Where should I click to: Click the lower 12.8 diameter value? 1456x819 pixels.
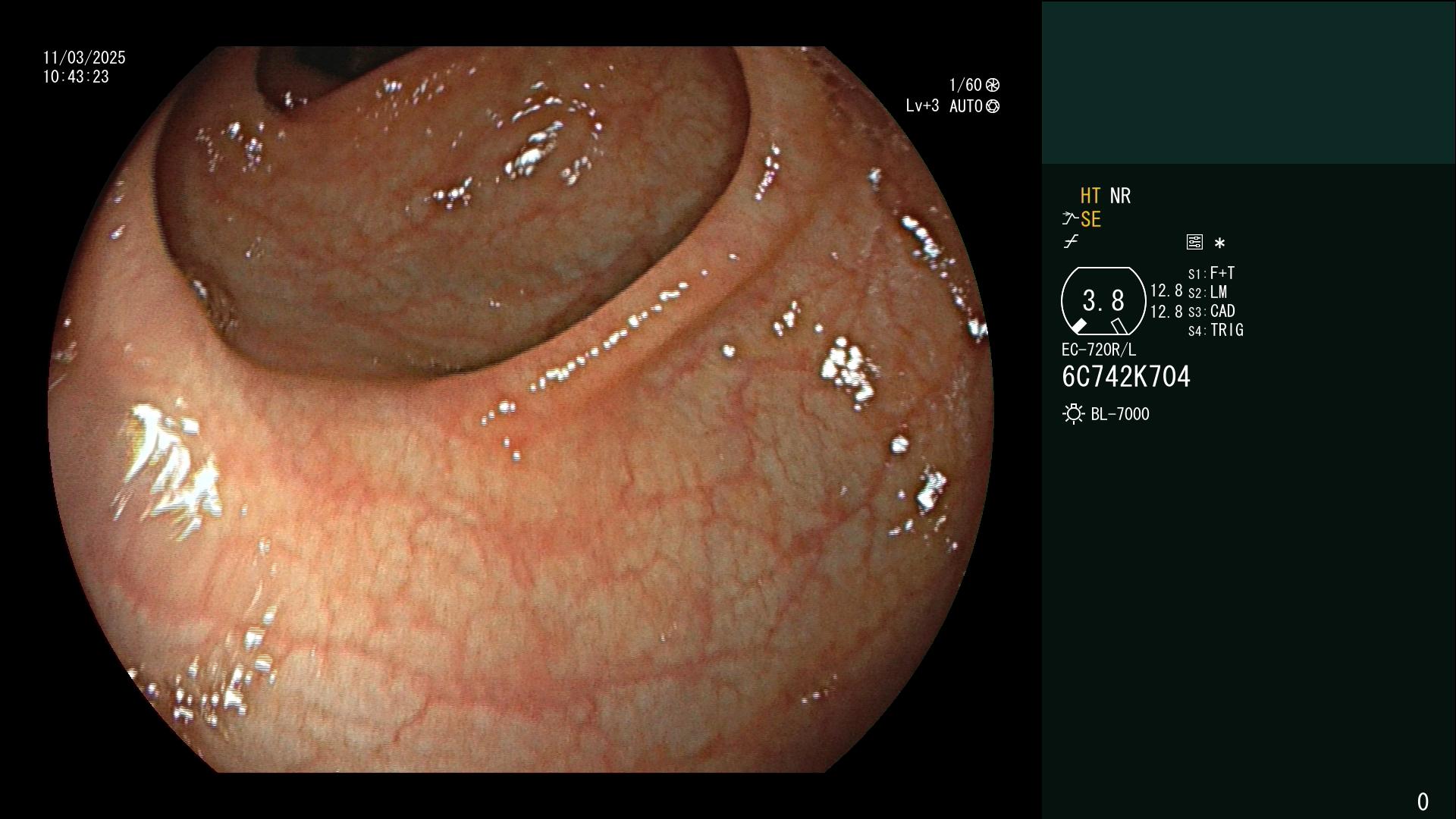pyautogui.click(x=1166, y=312)
